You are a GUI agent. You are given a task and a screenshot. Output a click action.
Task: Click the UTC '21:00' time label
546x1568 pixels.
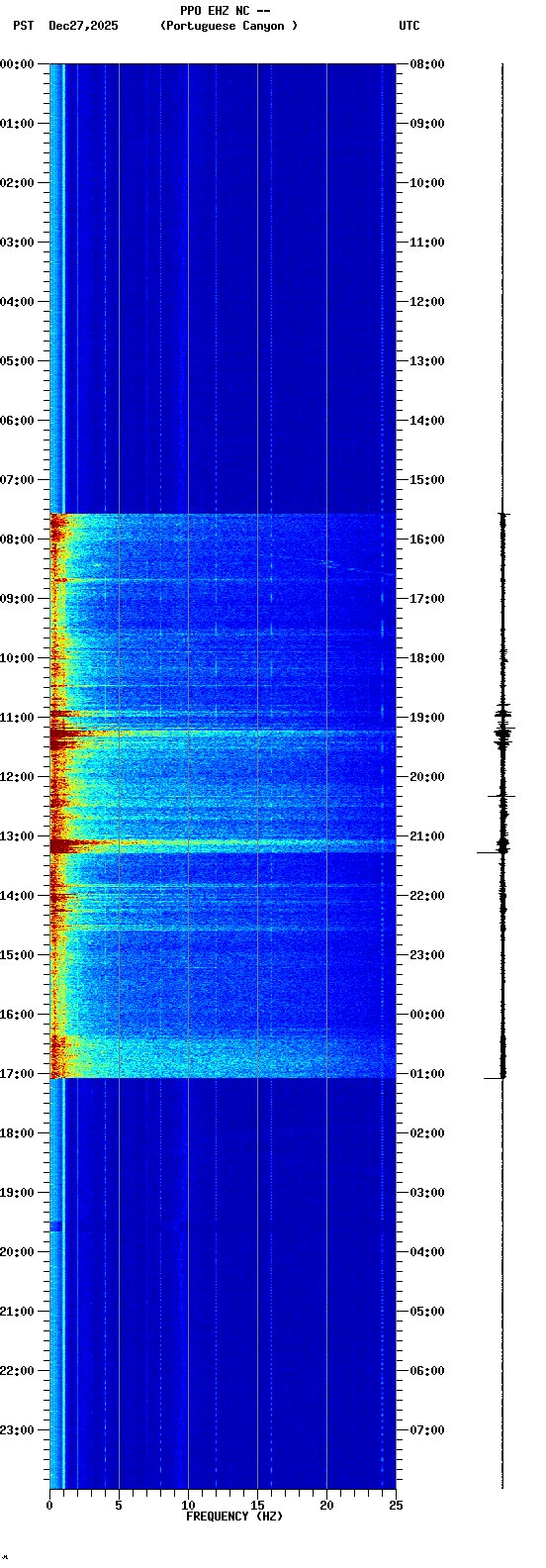pyautogui.click(x=427, y=836)
